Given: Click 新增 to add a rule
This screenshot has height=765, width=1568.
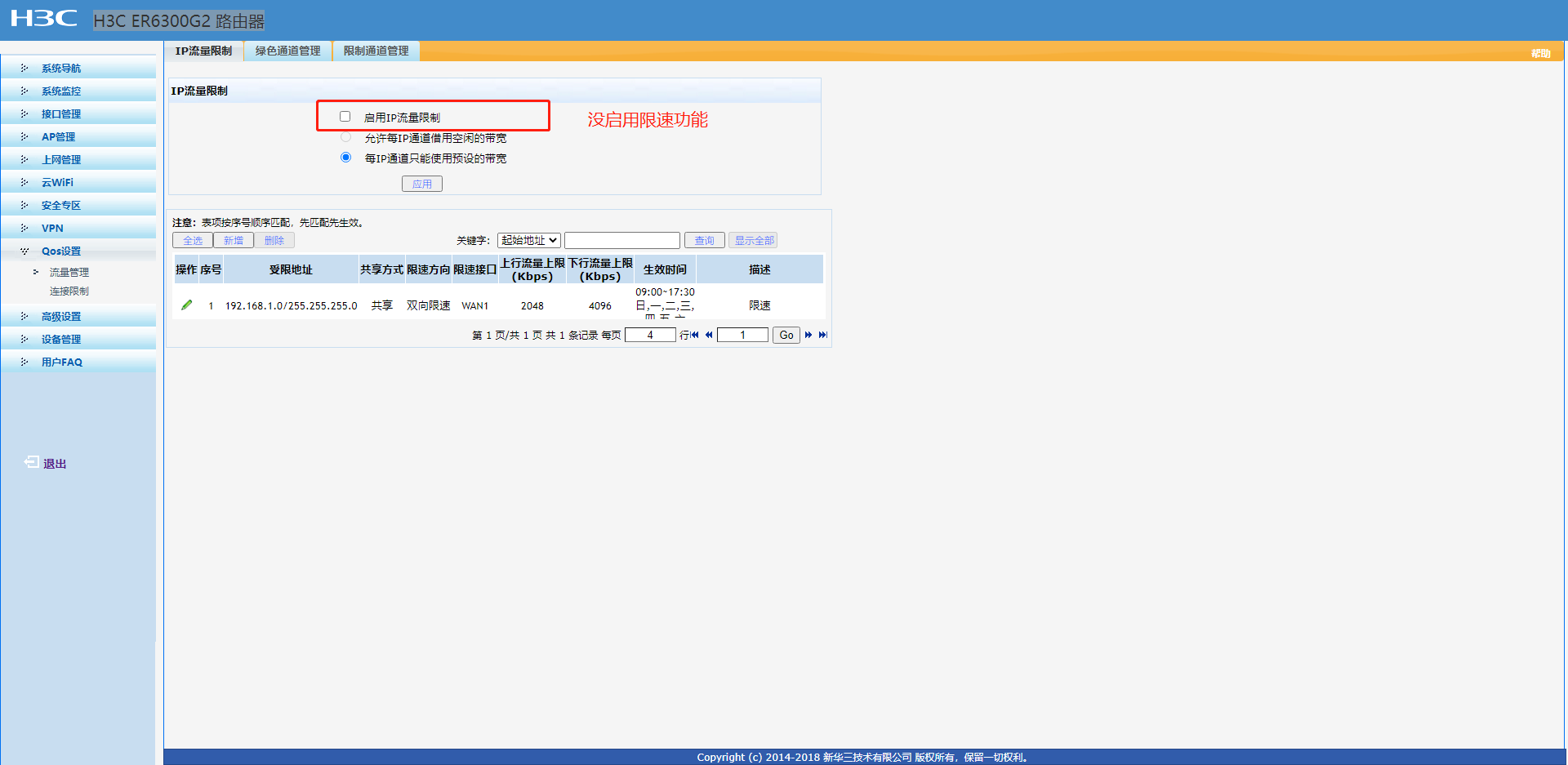Looking at the screenshot, I should tap(234, 240).
